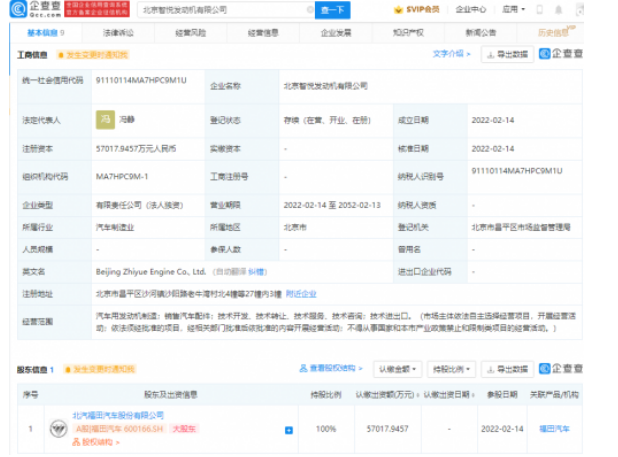Click the 纠错 link next to English name

click(256, 271)
